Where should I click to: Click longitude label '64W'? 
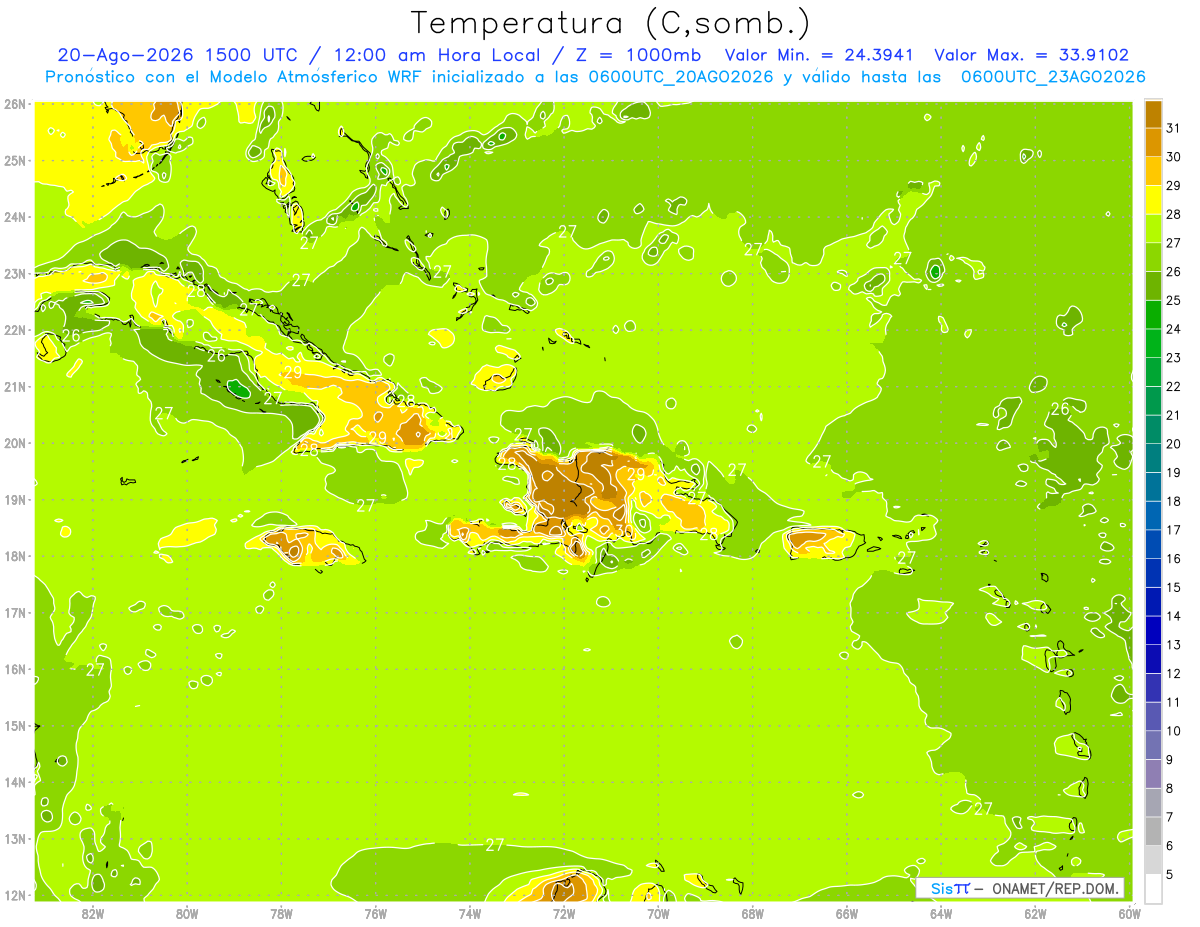coord(941,913)
